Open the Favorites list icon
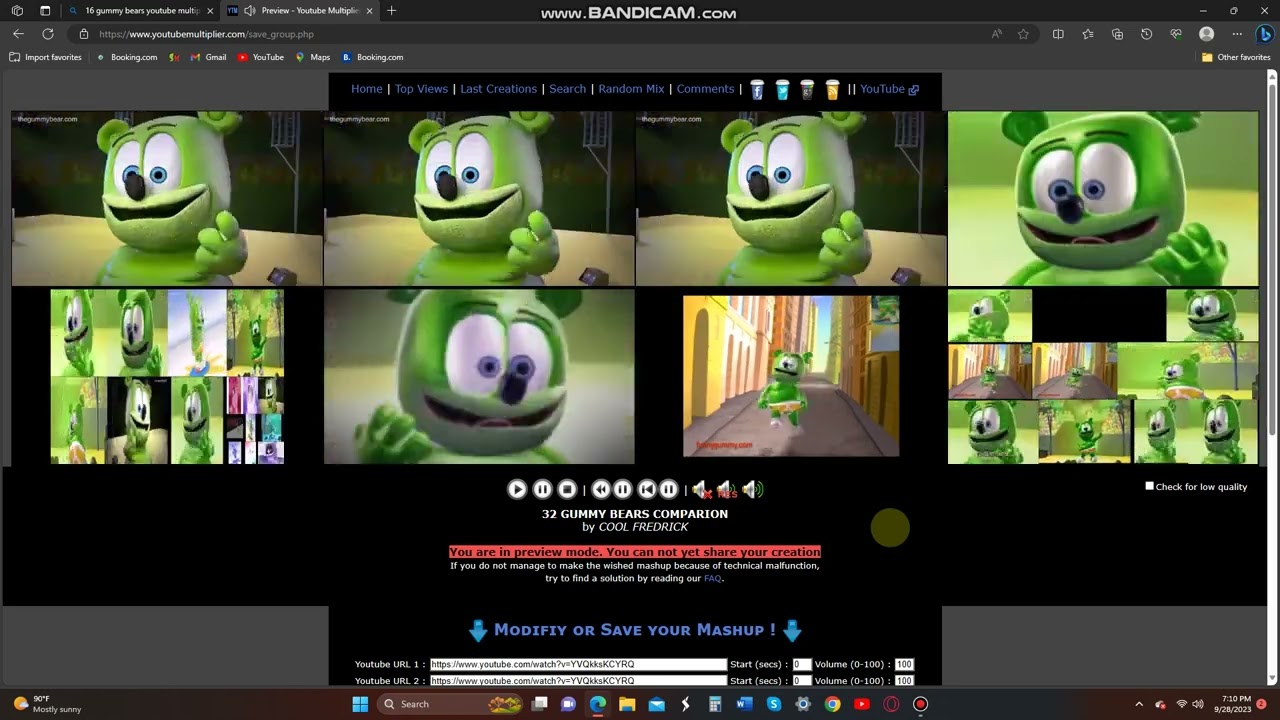This screenshot has width=1280, height=720. 1088,34
